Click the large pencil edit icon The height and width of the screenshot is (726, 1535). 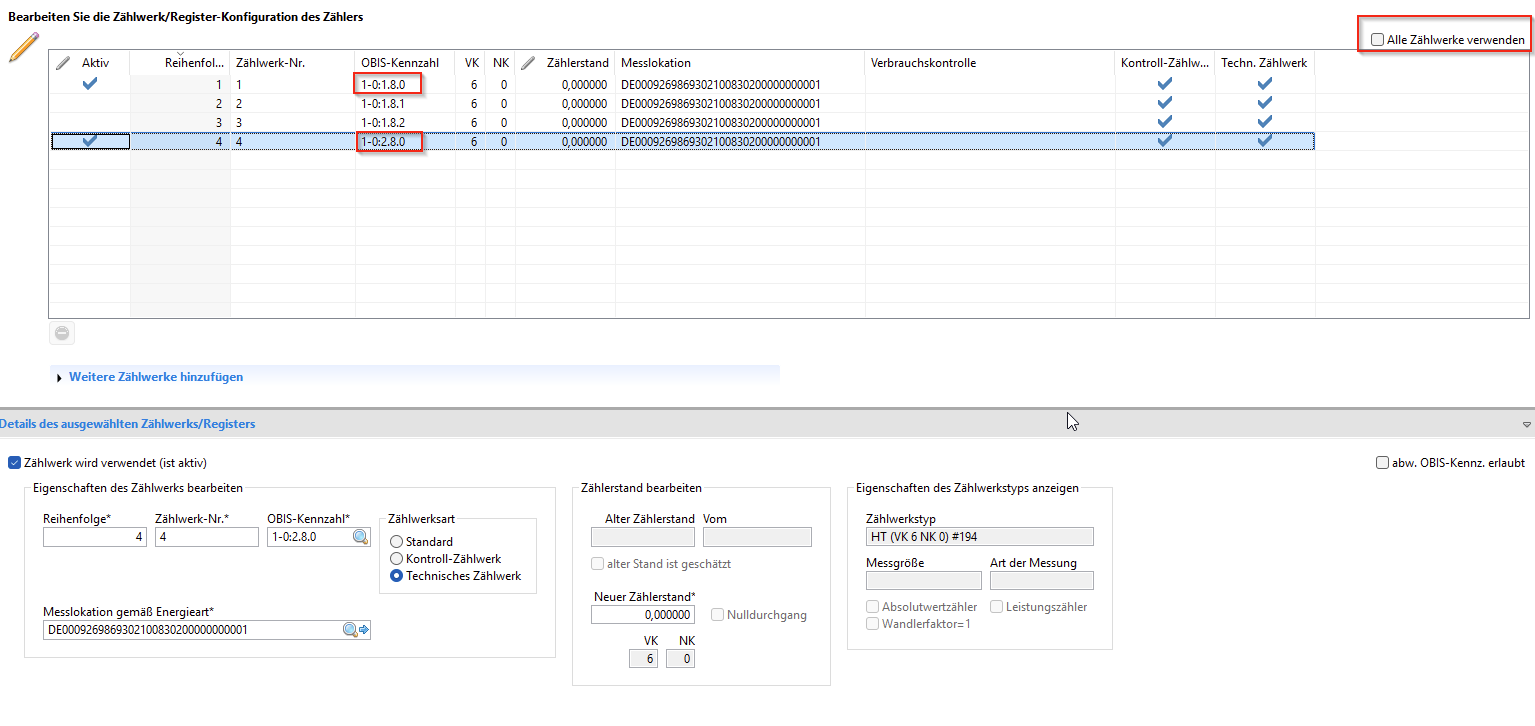pyautogui.click(x=23, y=47)
